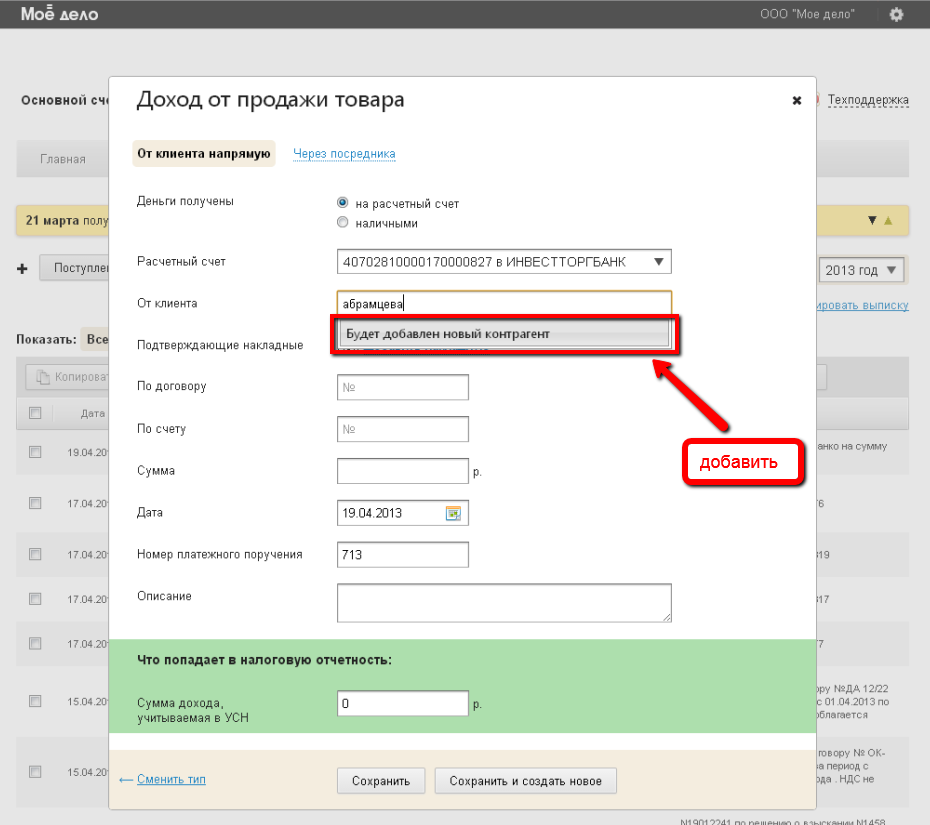Click the Поступление button behind the dialog
The height and width of the screenshot is (825, 930).
(75, 268)
